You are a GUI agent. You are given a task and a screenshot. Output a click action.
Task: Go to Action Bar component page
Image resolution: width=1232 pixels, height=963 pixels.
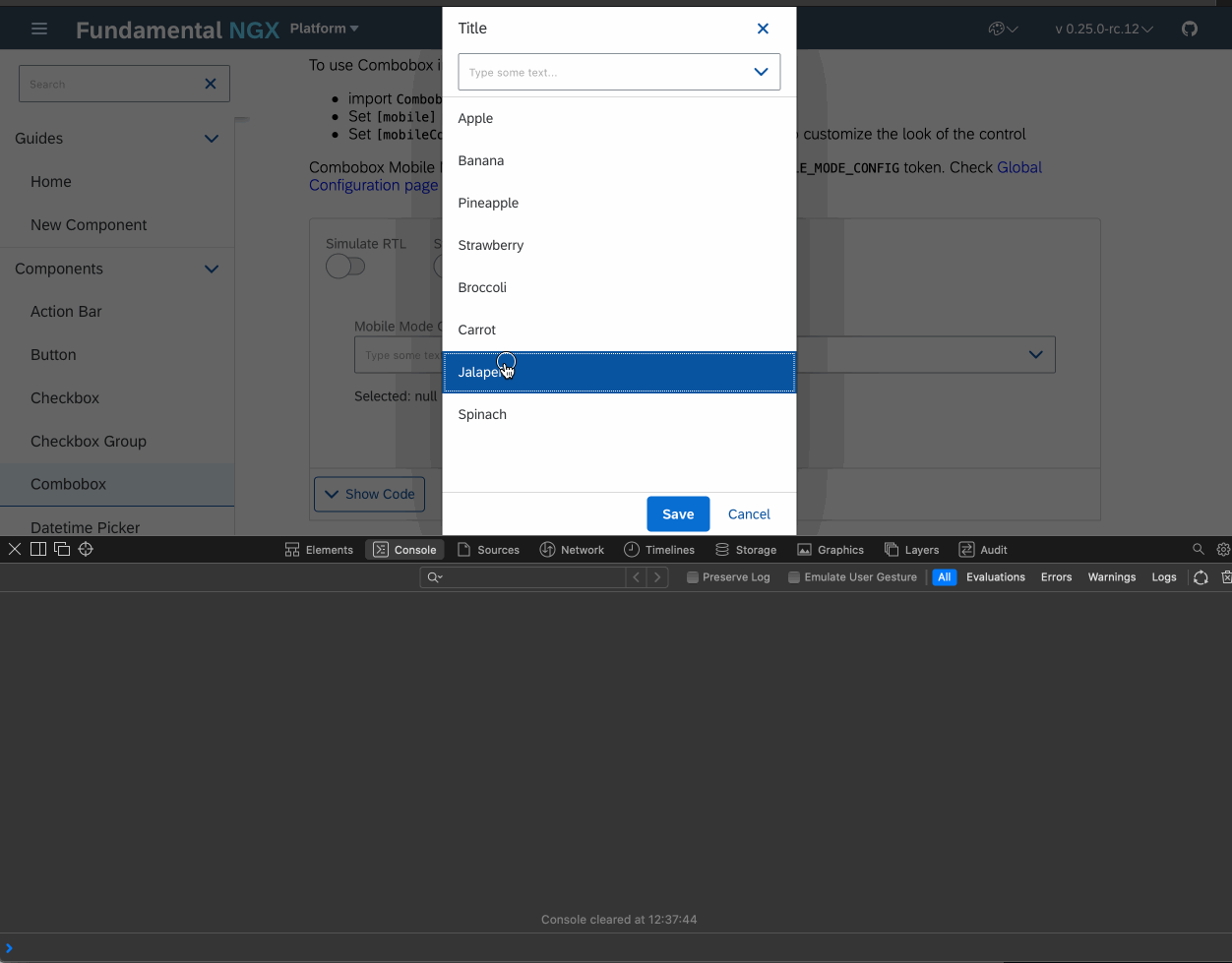tap(66, 312)
